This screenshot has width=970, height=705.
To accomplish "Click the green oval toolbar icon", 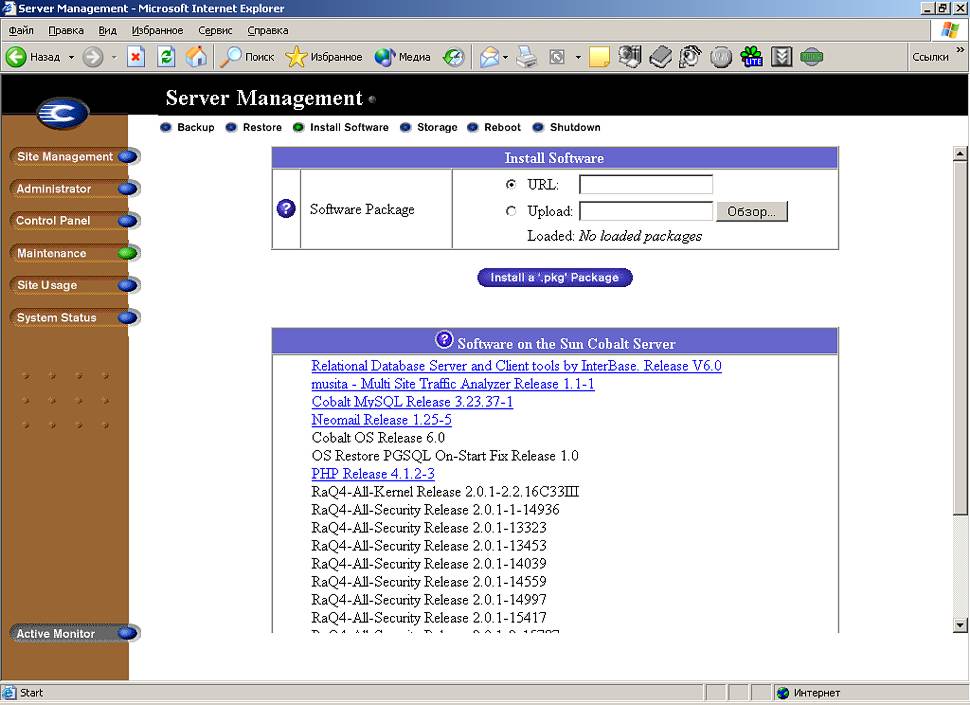I will coord(812,57).
